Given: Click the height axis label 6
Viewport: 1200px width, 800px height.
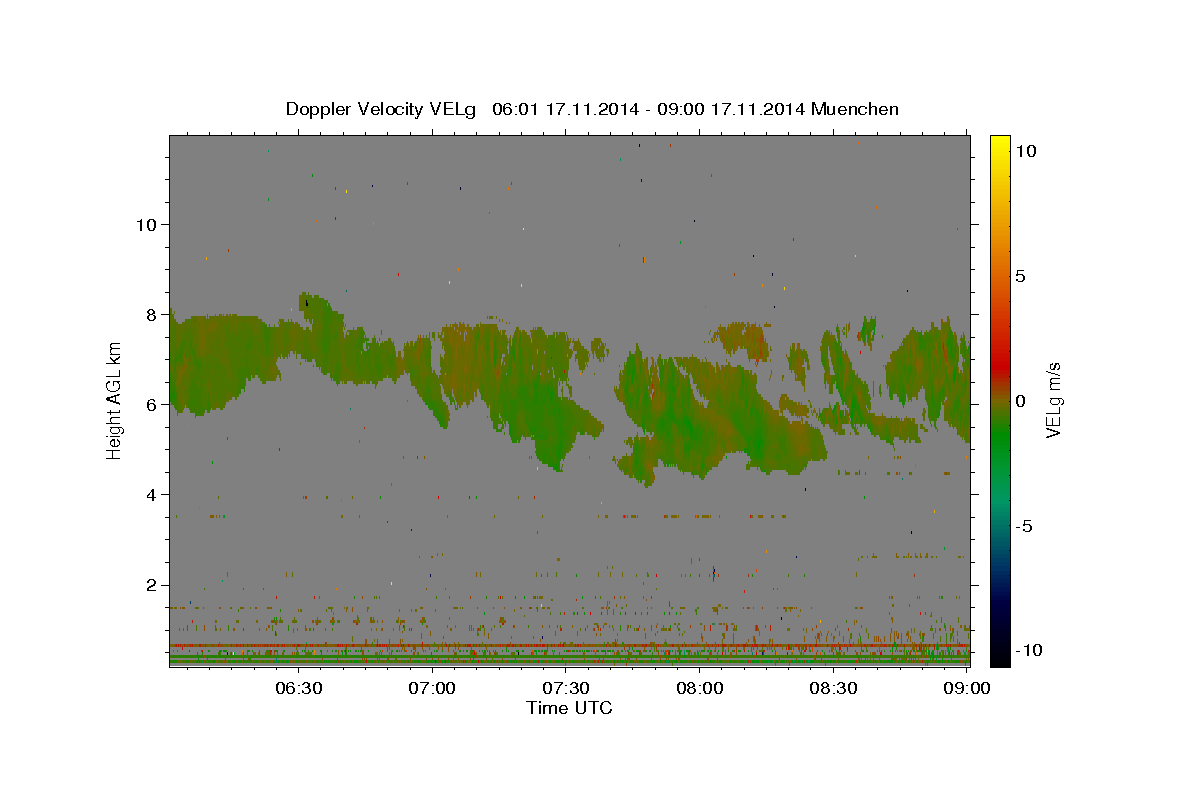Looking at the screenshot, I should (x=151, y=404).
